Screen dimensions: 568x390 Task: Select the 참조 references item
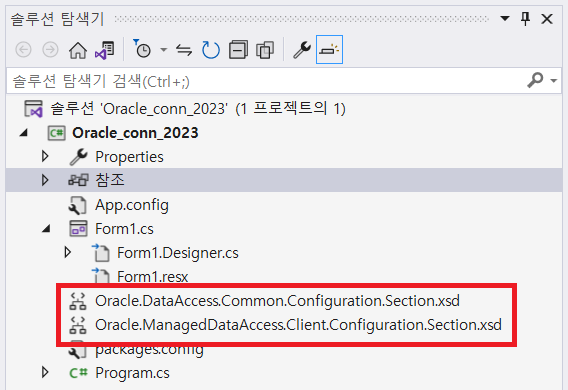tap(110, 180)
